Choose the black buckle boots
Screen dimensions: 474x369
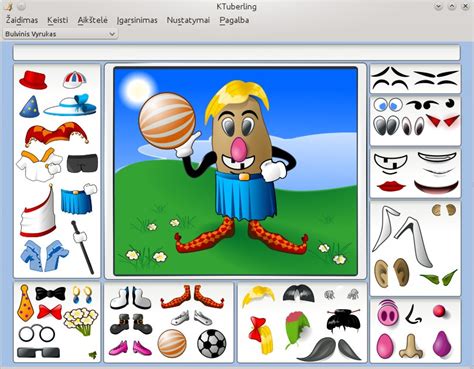[x=131, y=323]
